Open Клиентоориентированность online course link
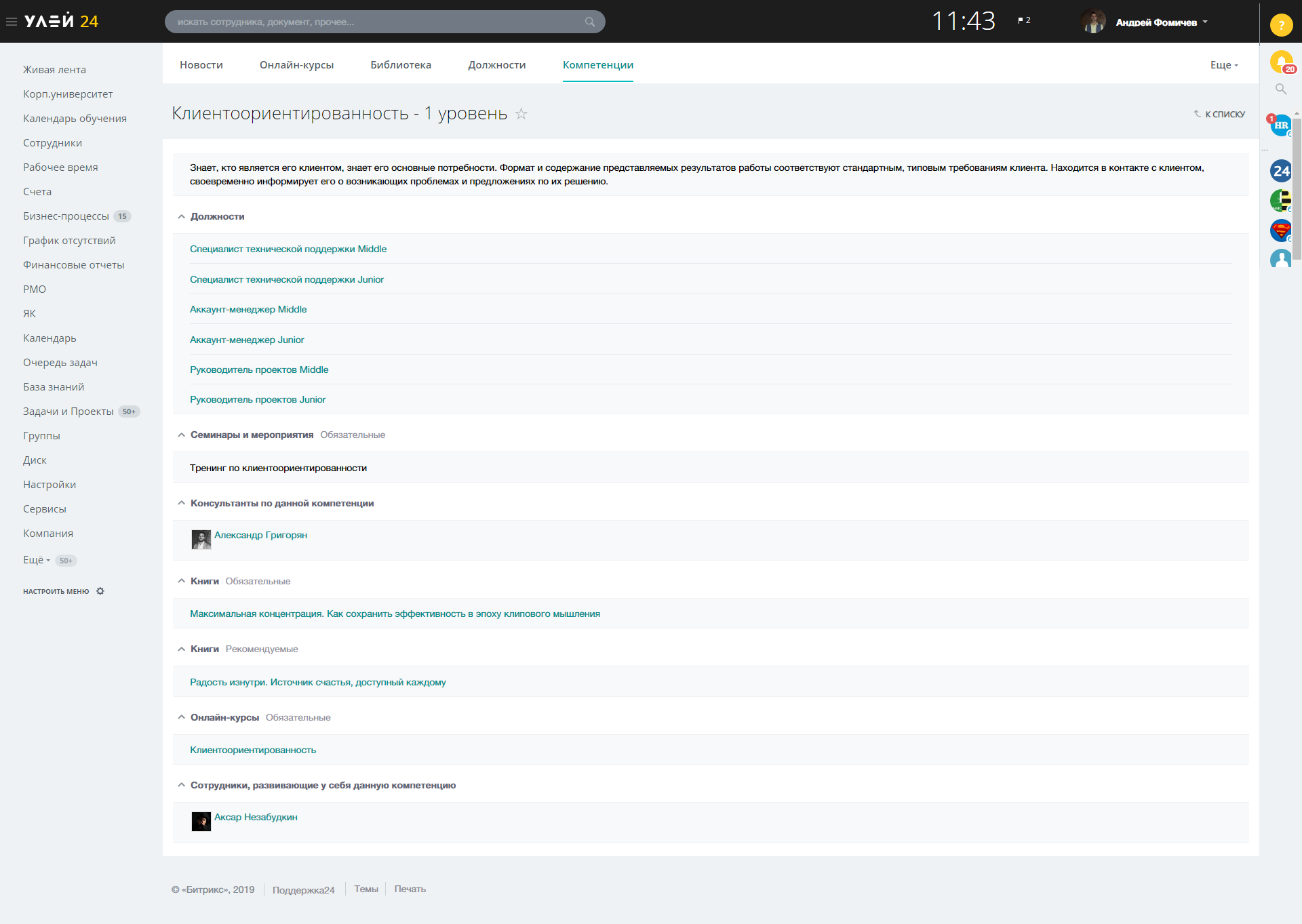Viewport: 1302px width, 924px height. tap(253, 750)
